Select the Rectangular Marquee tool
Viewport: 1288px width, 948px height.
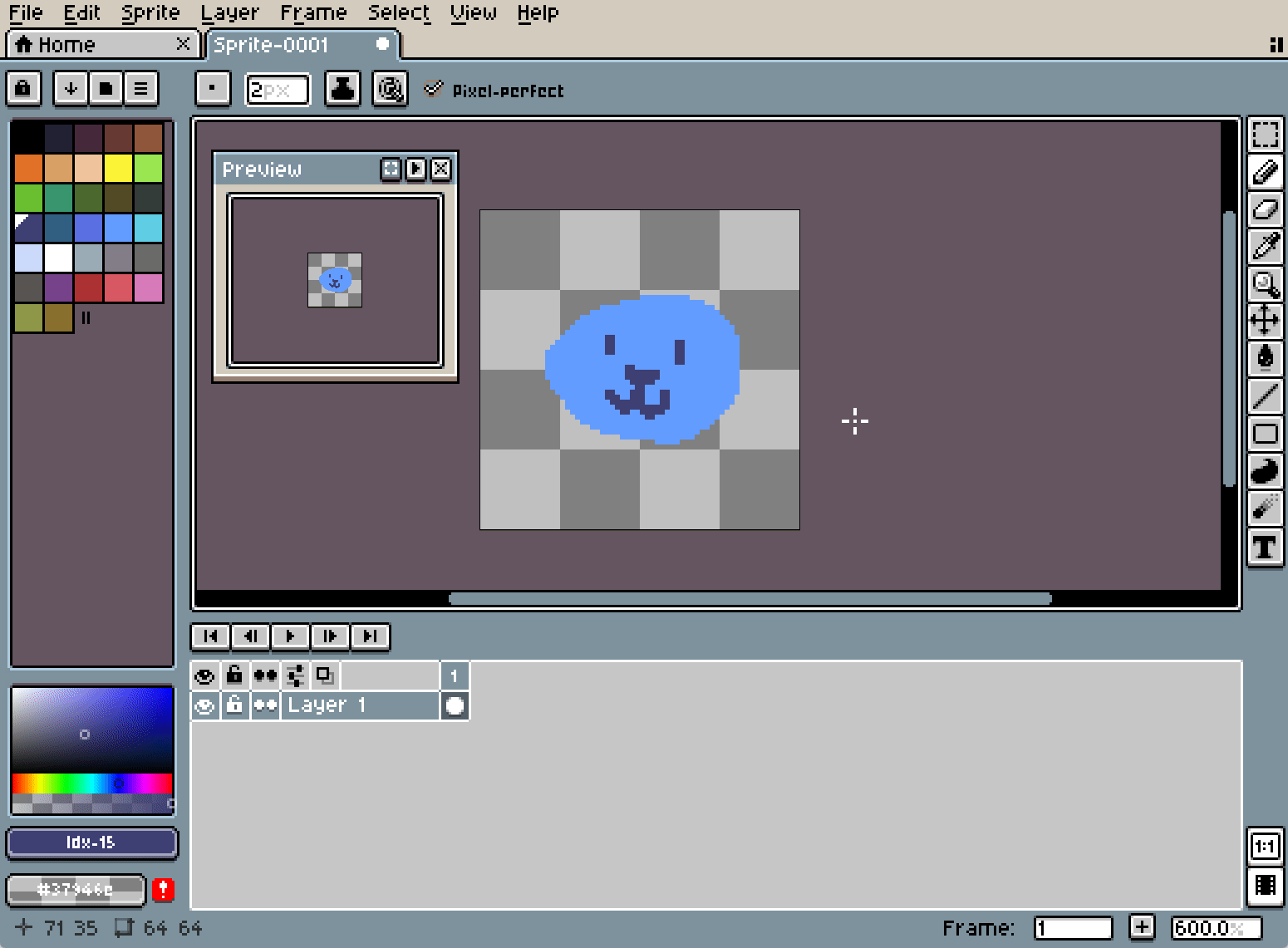(1265, 135)
